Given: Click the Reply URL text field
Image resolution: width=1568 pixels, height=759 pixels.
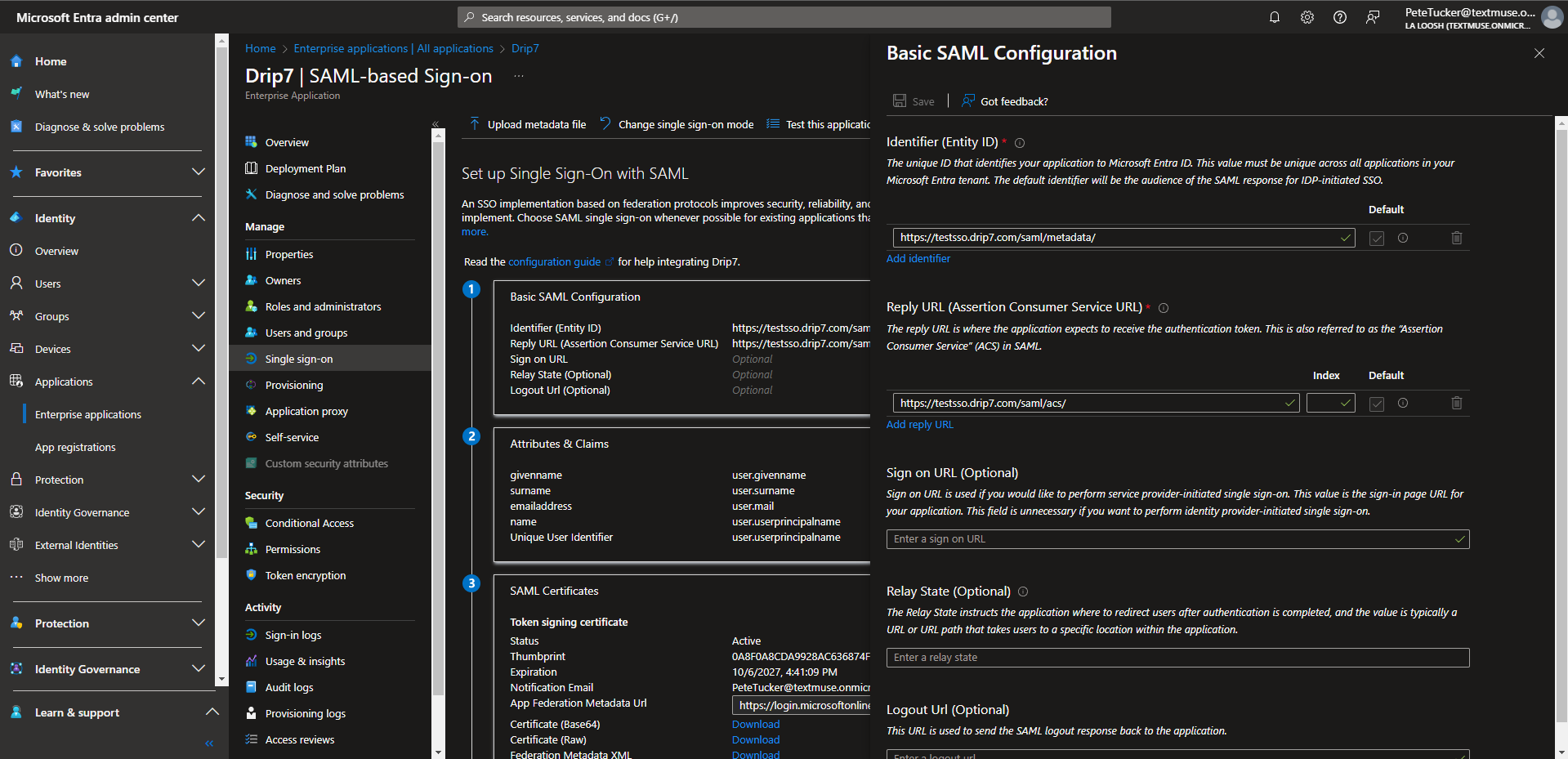Looking at the screenshot, I should click(x=1096, y=403).
